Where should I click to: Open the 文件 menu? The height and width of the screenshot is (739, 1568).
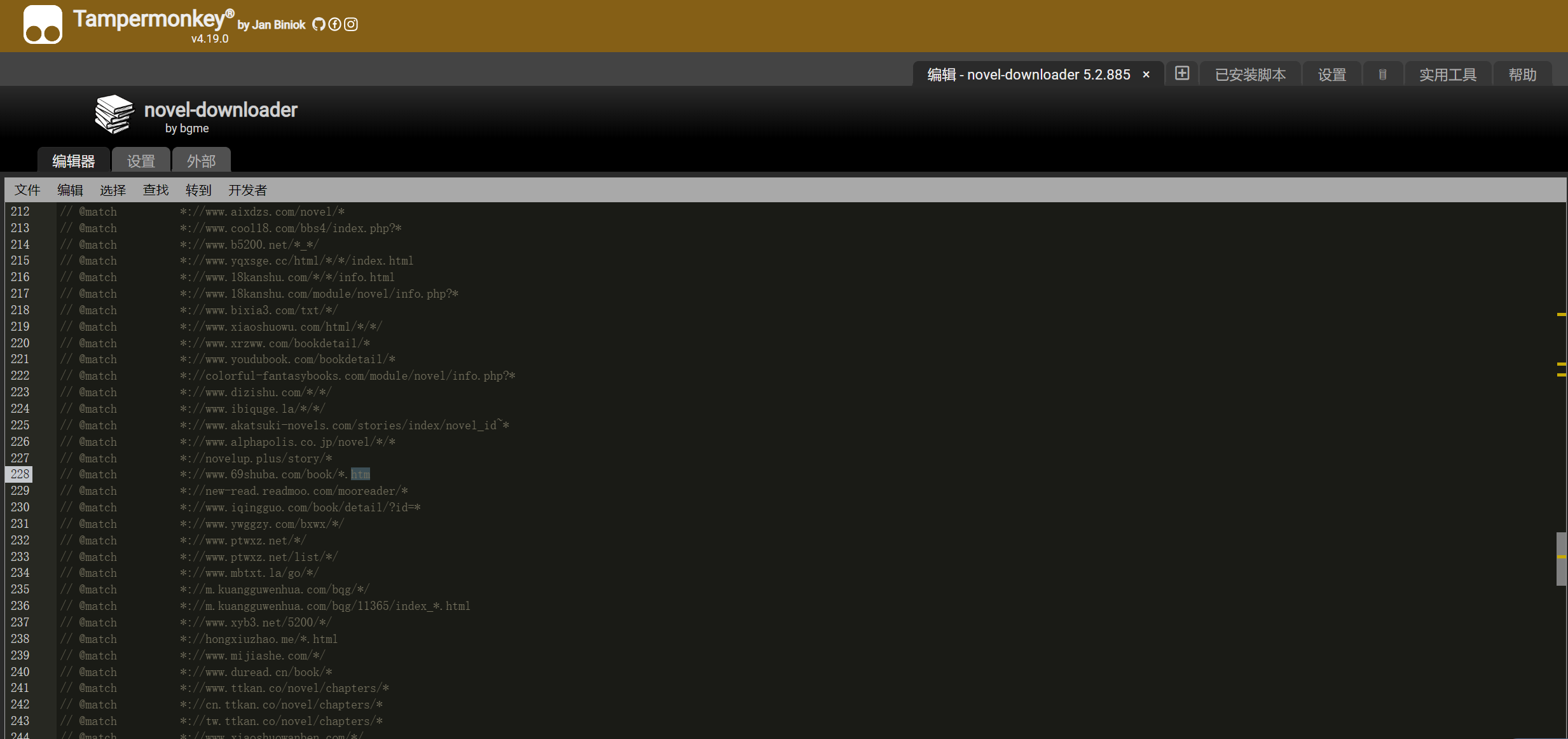click(x=27, y=190)
